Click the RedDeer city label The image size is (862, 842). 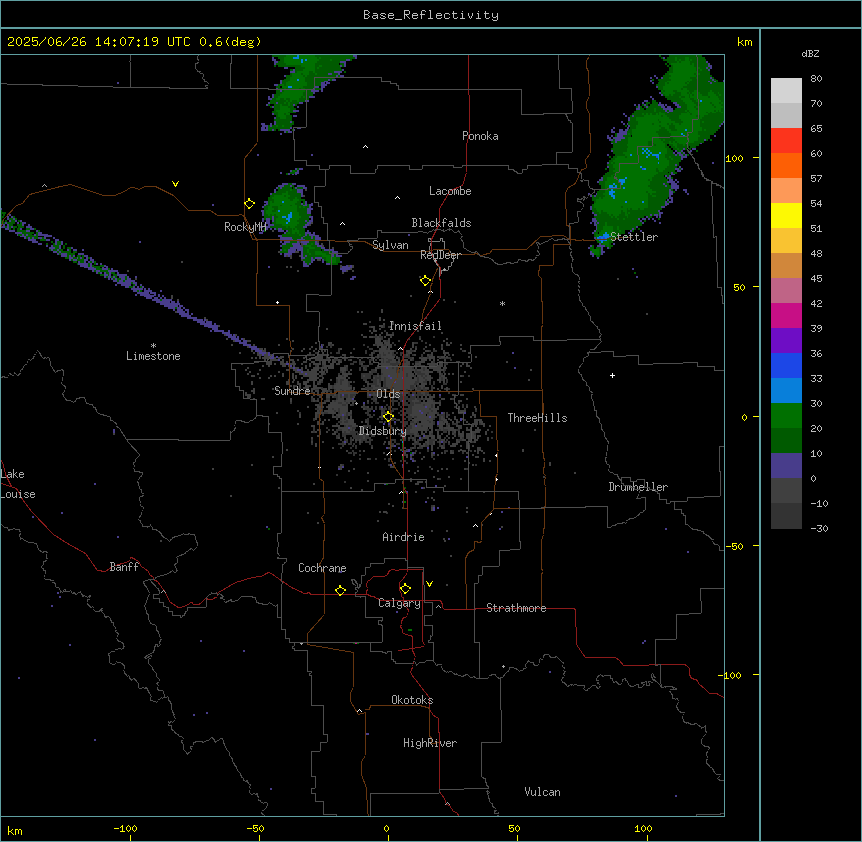[440, 255]
